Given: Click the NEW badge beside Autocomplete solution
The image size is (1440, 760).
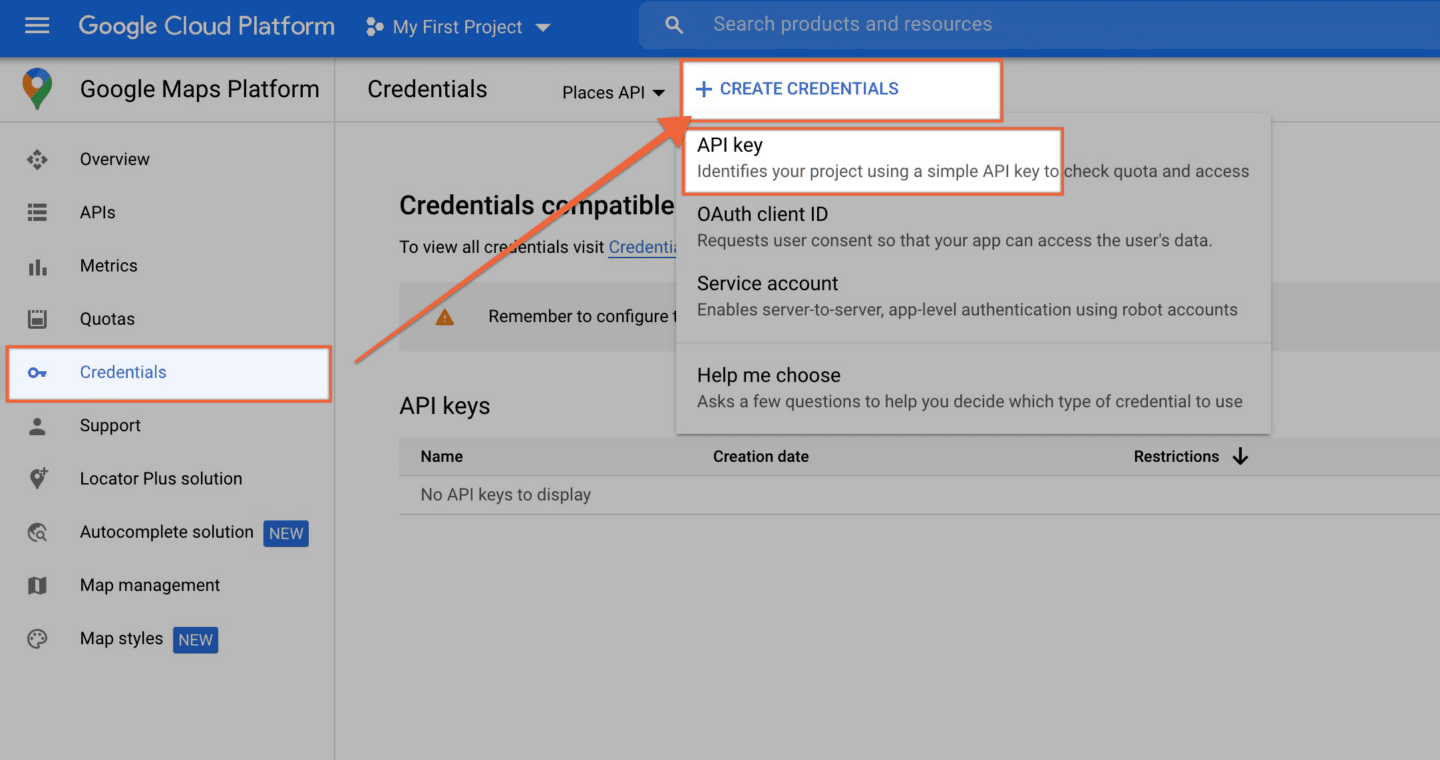Looking at the screenshot, I should 286,533.
